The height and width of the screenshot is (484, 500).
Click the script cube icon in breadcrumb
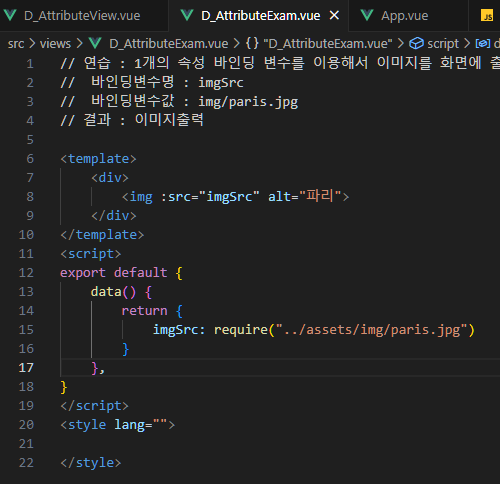[x=416, y=43]
